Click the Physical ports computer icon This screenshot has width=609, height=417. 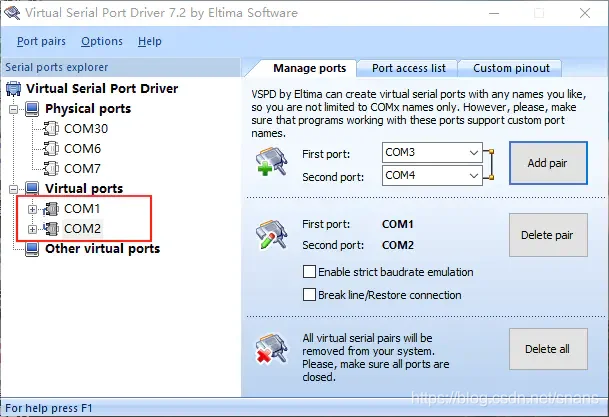[x=32, y=109]
